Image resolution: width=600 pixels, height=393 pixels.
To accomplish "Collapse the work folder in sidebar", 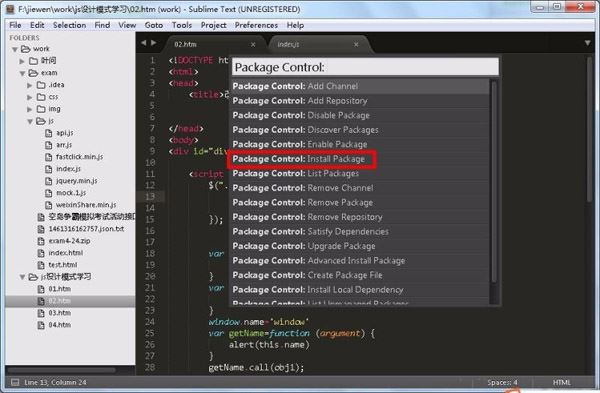I will tap(15, 49).
